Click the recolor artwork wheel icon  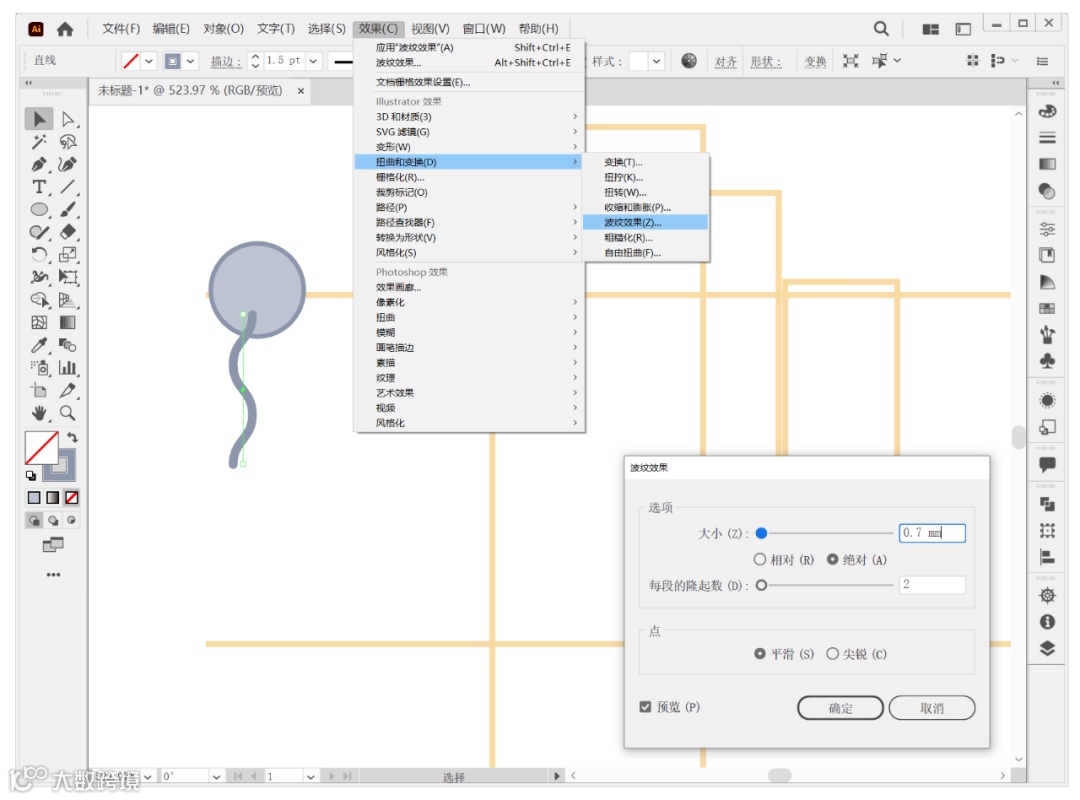pyautogui.click(x=689, y=61)
